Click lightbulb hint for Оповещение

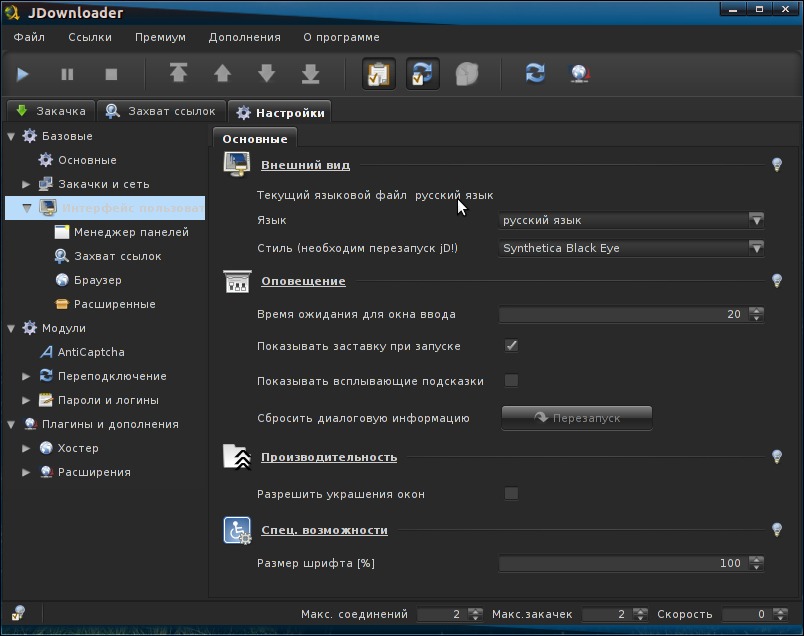(777, 281)
